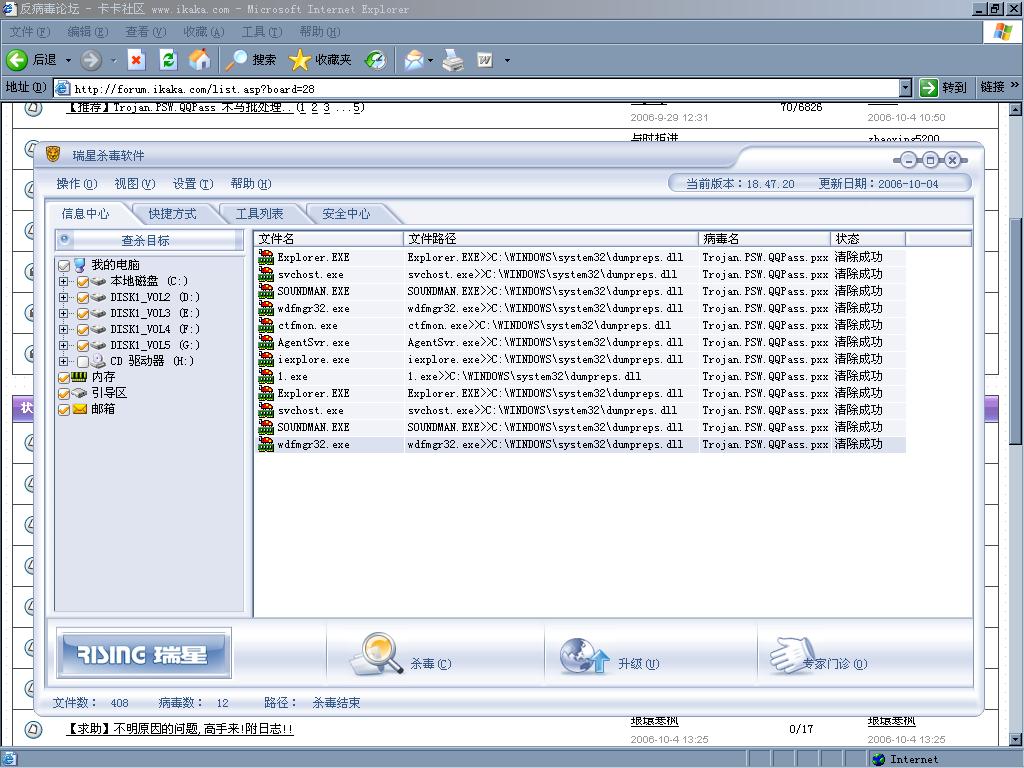Click the IE Refresh toolbar icon
Image resolution: width=1024 pixels, height=768 pixels.
tap(168, 60)
